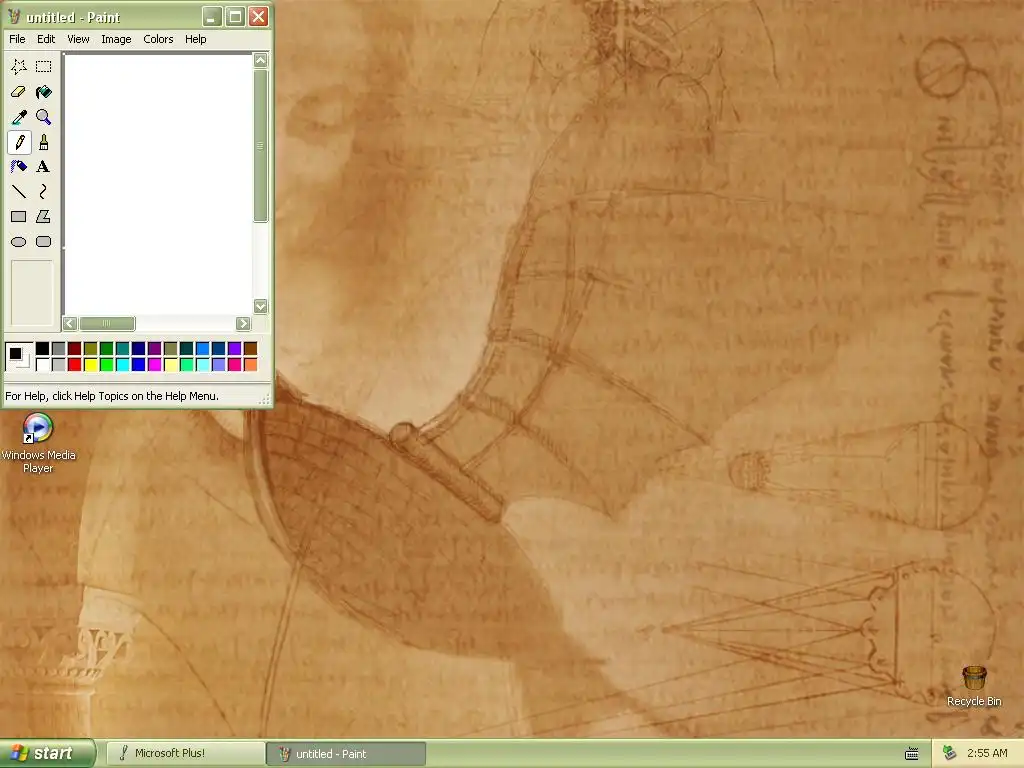Click the foreground/background color indicator box
Image resolution: width=1024 pixels, height=768 pixels.
pyautogui.click(x=18, y=357)
